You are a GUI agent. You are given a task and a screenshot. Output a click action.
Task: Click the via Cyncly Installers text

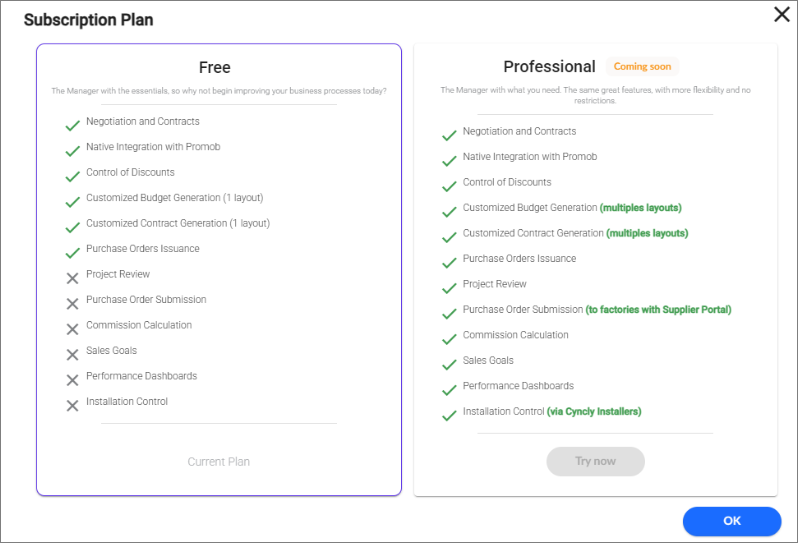(x=594, y=411)
